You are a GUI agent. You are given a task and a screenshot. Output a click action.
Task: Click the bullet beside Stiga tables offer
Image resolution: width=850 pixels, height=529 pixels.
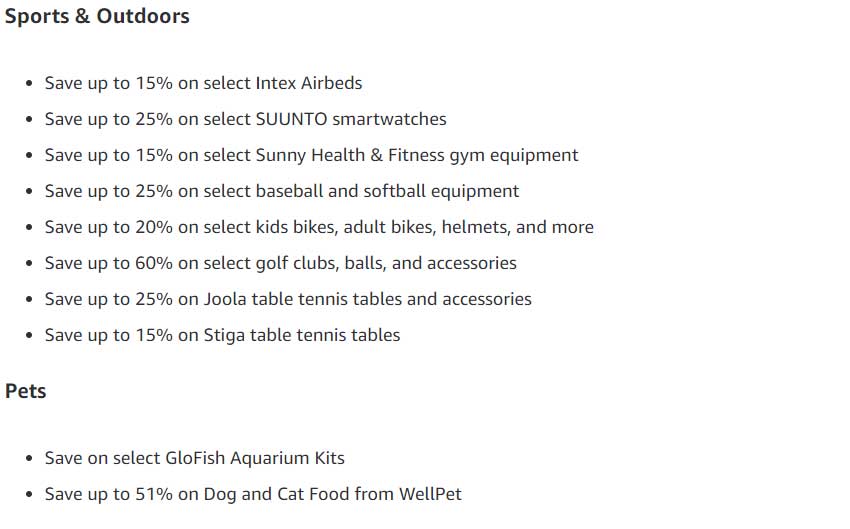coord(29,336)
